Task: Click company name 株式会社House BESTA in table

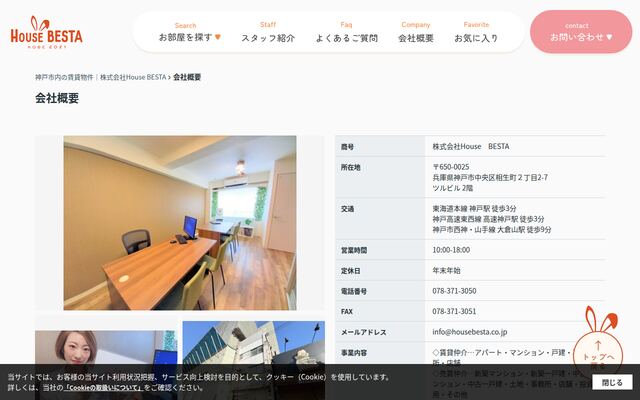Action: 471,147
